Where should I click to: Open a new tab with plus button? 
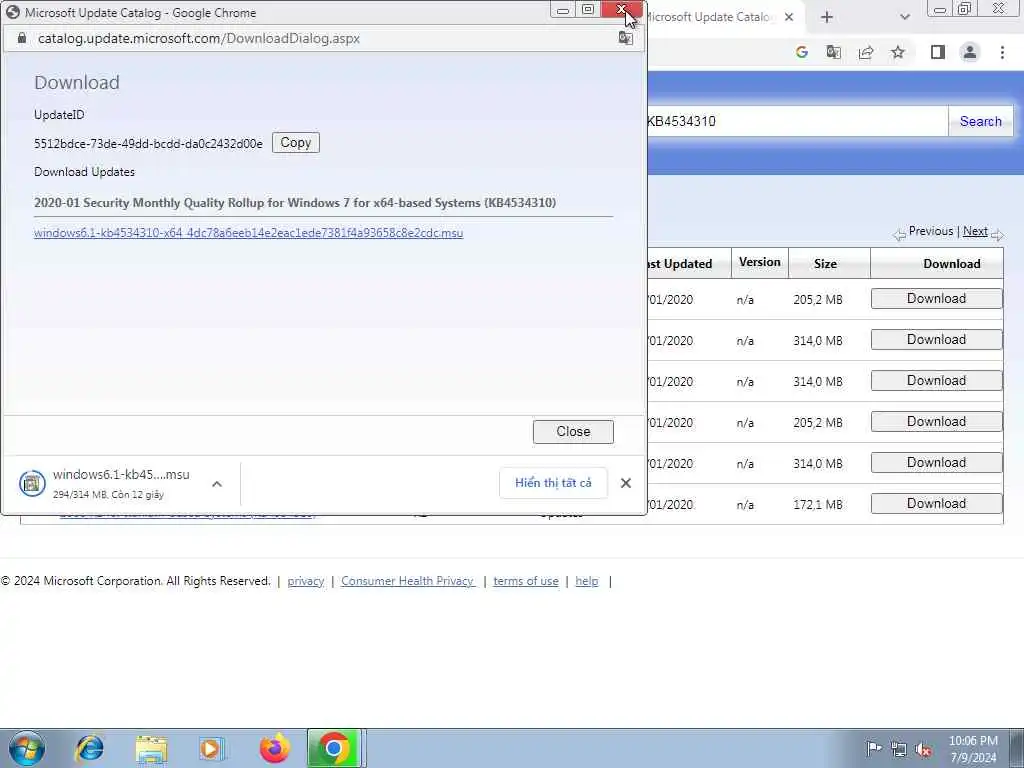click(x=827, y=17)
